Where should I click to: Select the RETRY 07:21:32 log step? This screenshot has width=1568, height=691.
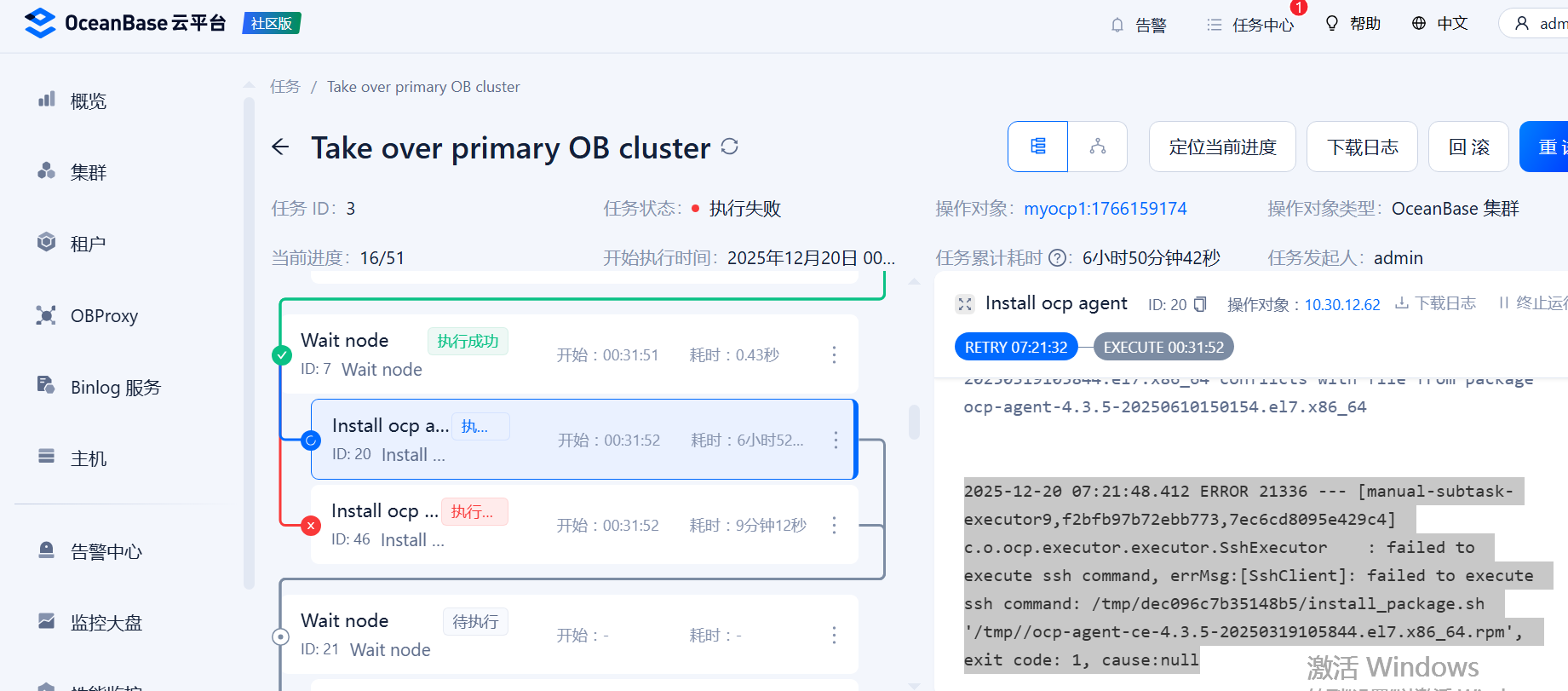(x=1015, y=347)
